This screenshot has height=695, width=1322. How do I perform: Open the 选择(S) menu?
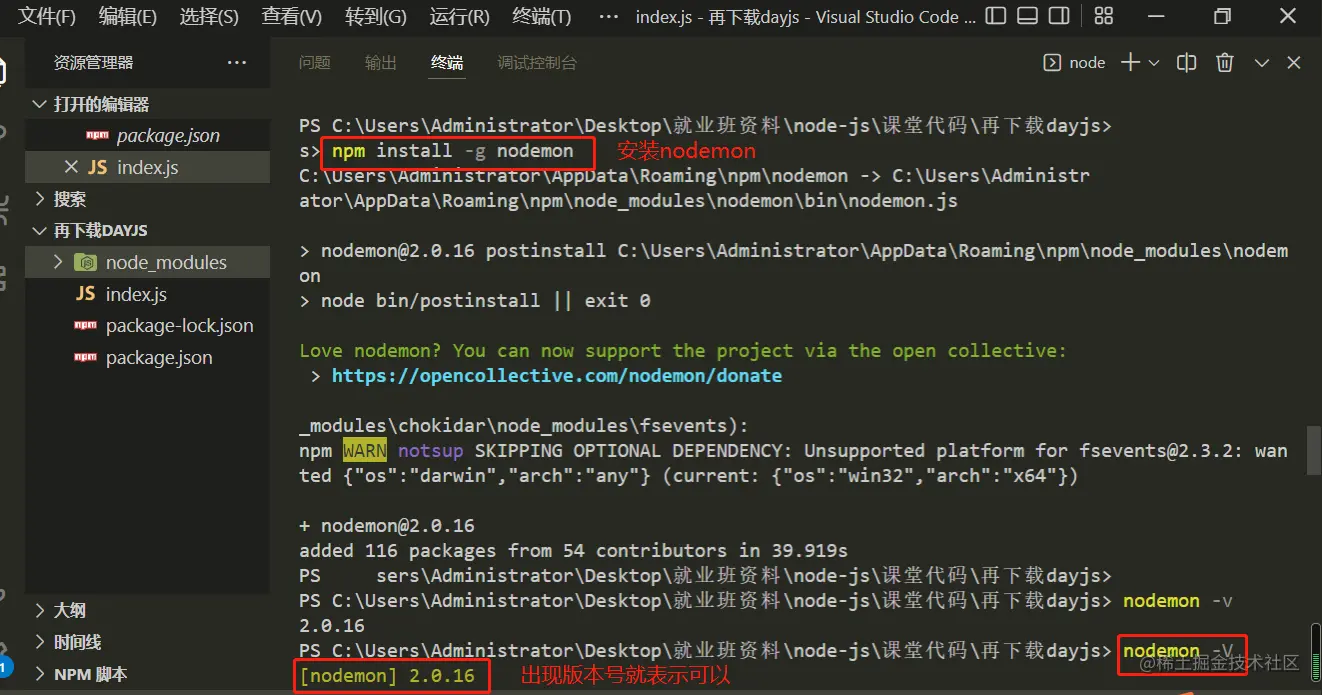click(209, 17)
